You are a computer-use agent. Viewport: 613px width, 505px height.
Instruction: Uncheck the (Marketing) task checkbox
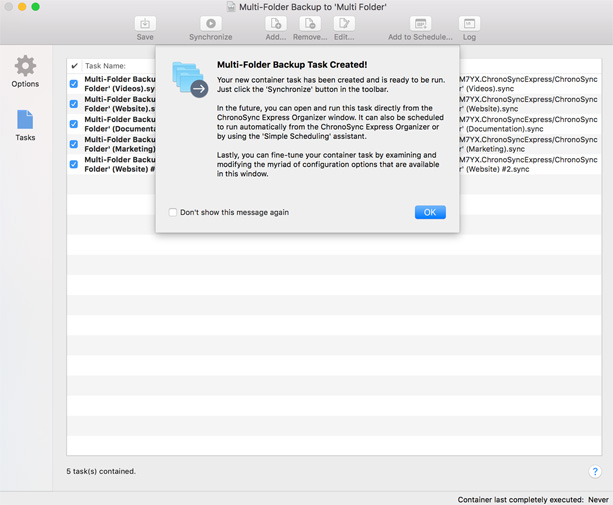73,144
